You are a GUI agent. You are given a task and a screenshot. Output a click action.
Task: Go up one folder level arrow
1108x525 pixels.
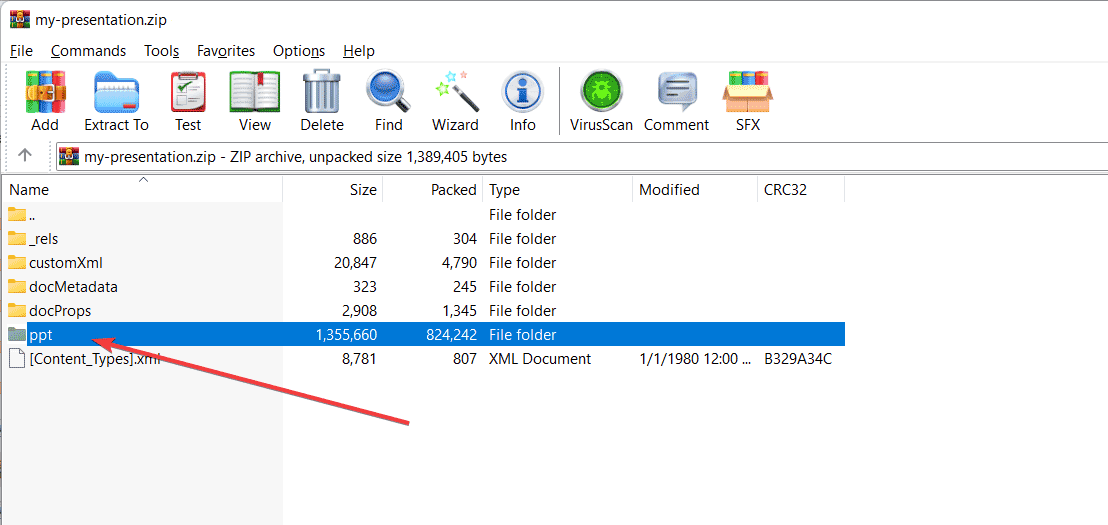[25, 155]
